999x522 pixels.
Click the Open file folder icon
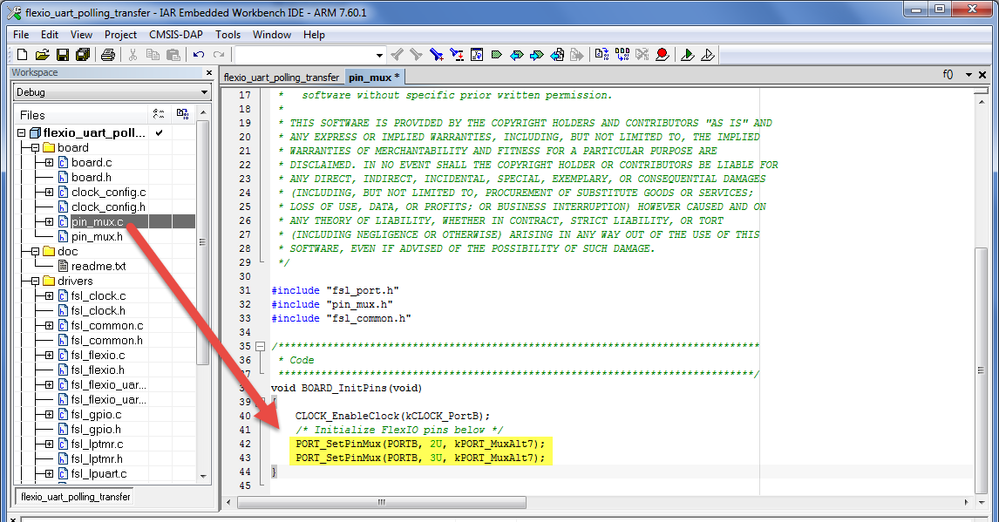[x=42, y=55]
